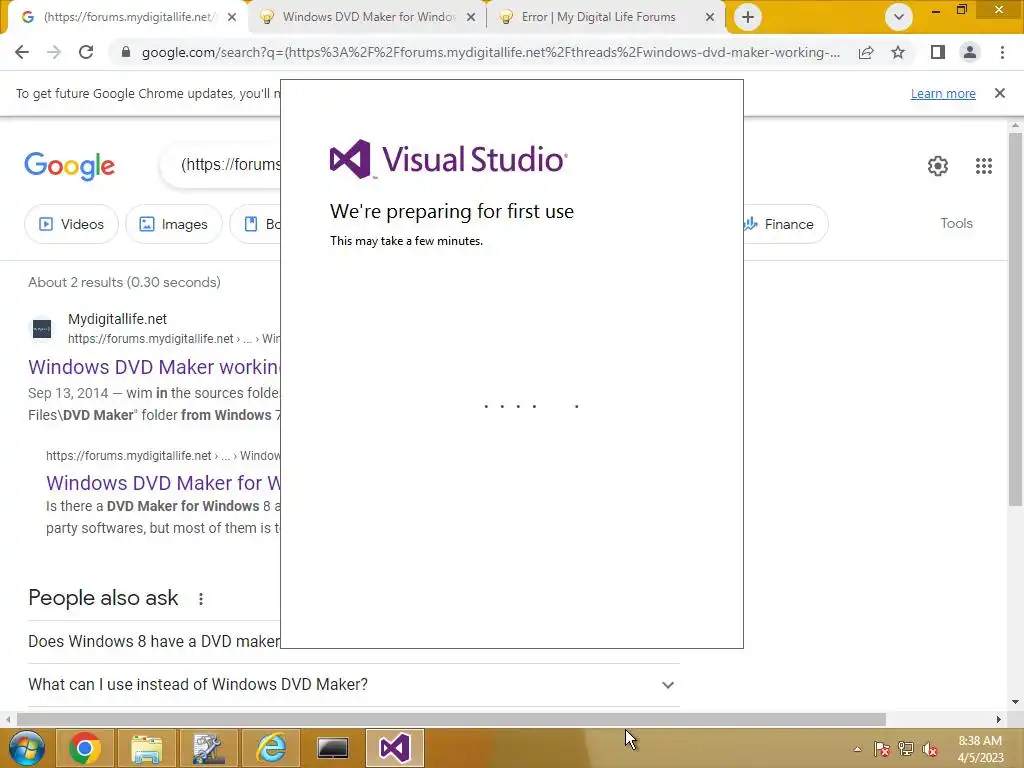Click the Mydigitallife.net favicon

pyautogui.click(x=42, y=328)
